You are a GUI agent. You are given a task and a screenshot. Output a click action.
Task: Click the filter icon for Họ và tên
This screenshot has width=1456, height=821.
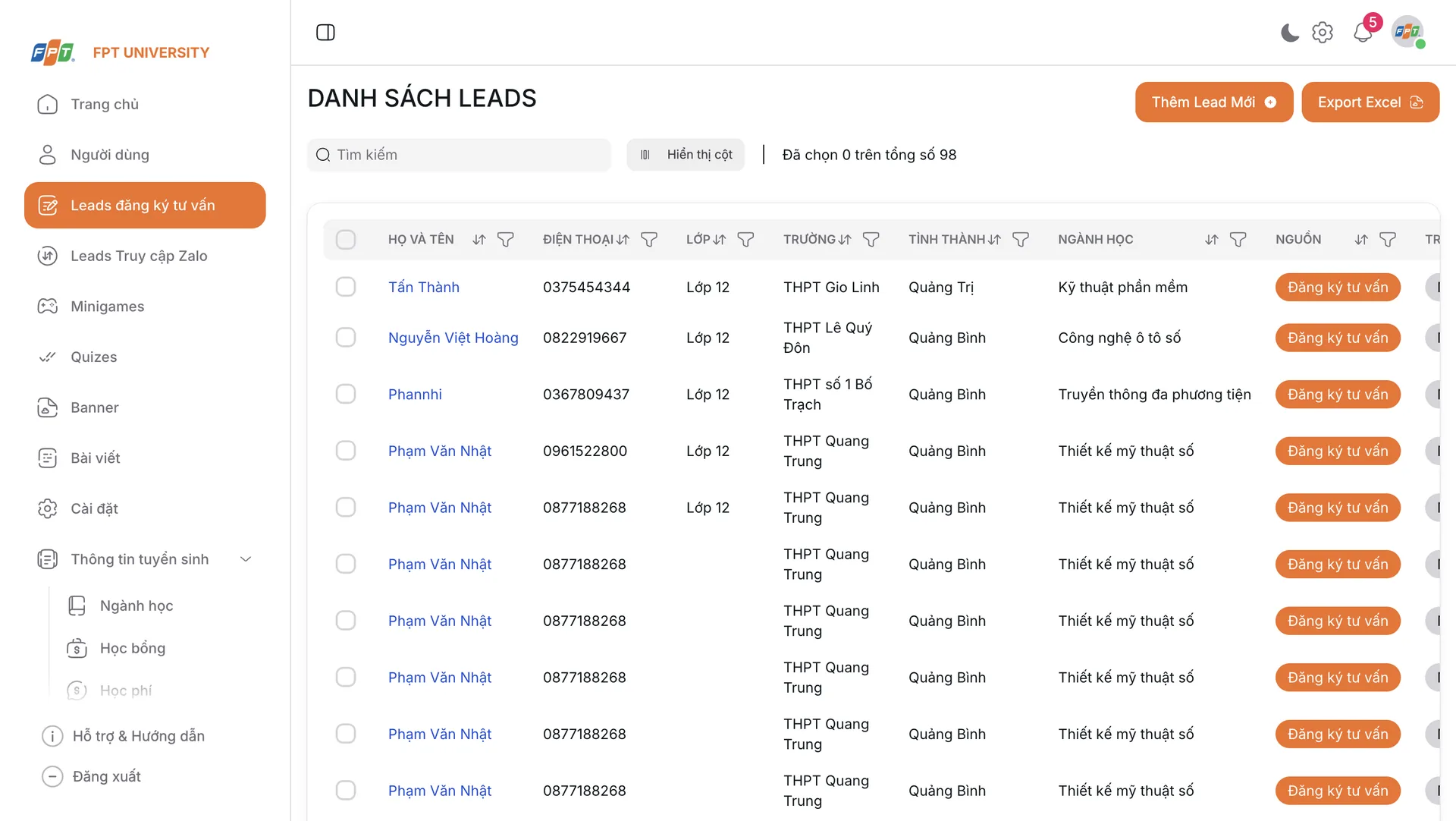pyautogui.click(x=505, y=240)
